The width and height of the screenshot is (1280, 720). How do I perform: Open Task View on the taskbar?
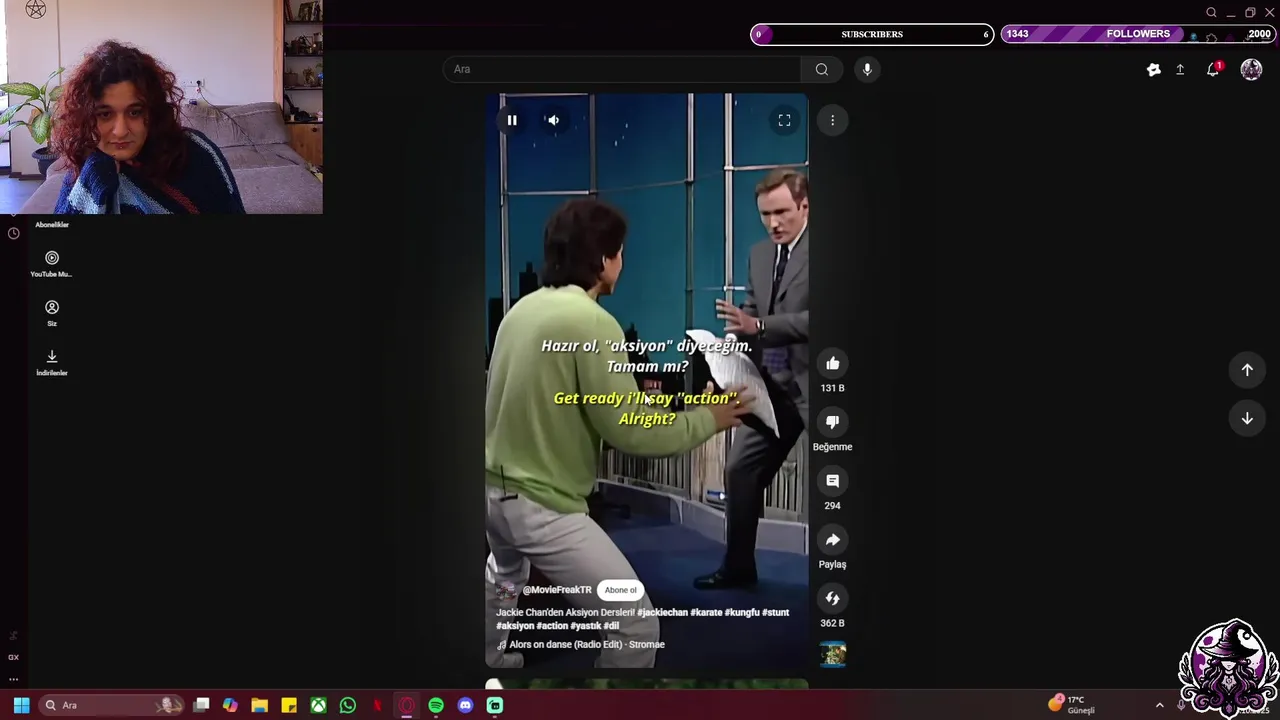[x=201, y=705]
